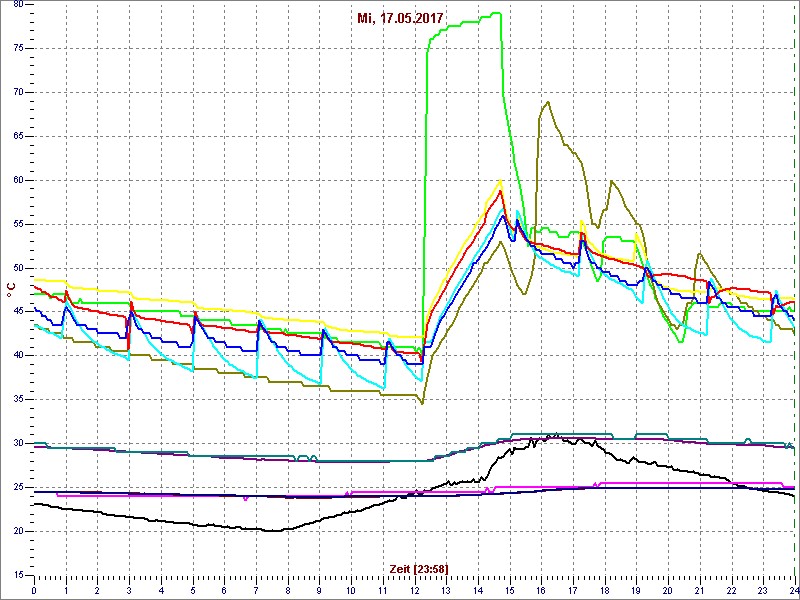Select the '45' value on the temperature axis
800x600 pixels.
pos(17,312)
